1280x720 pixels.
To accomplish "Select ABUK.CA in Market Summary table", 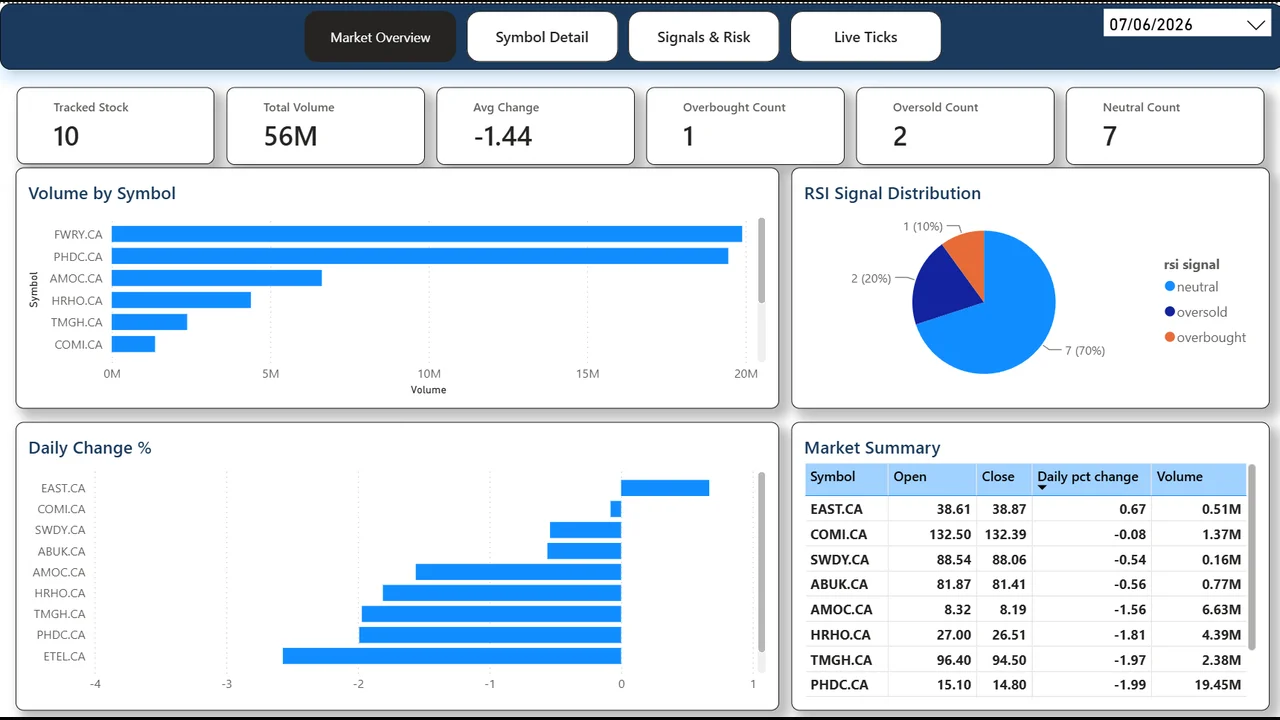I will [839, 584].
